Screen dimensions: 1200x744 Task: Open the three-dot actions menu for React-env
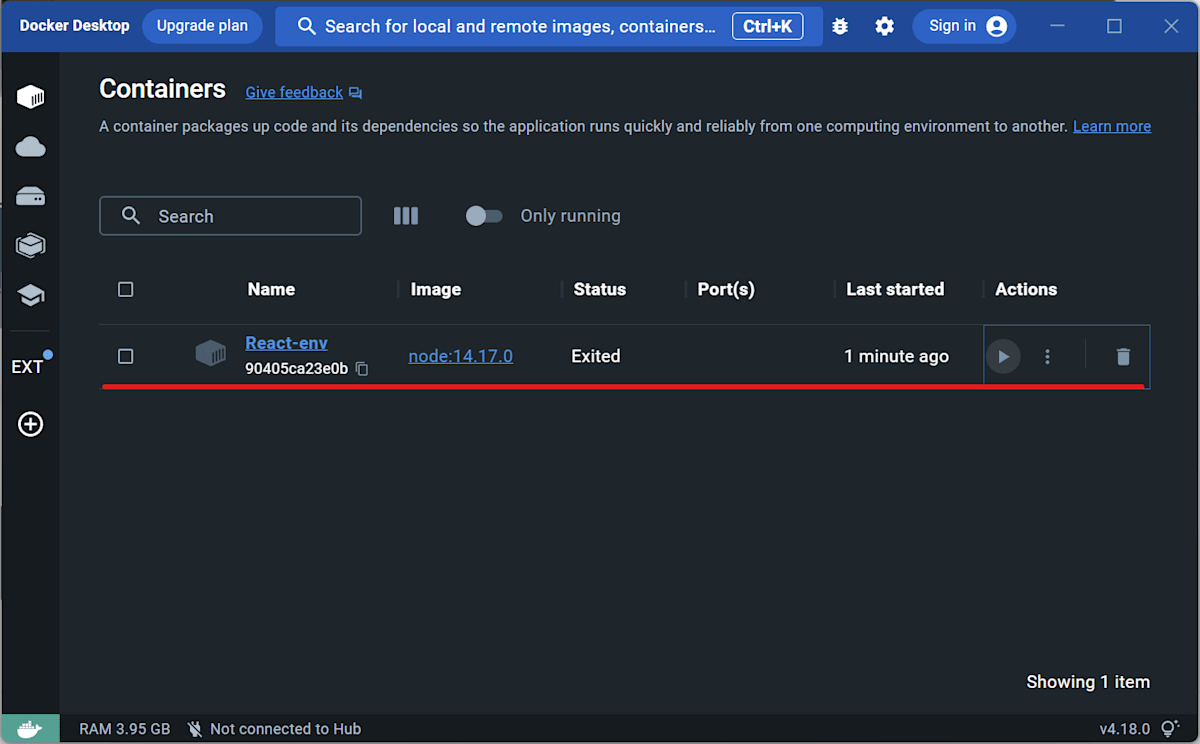coord(1047,356)
